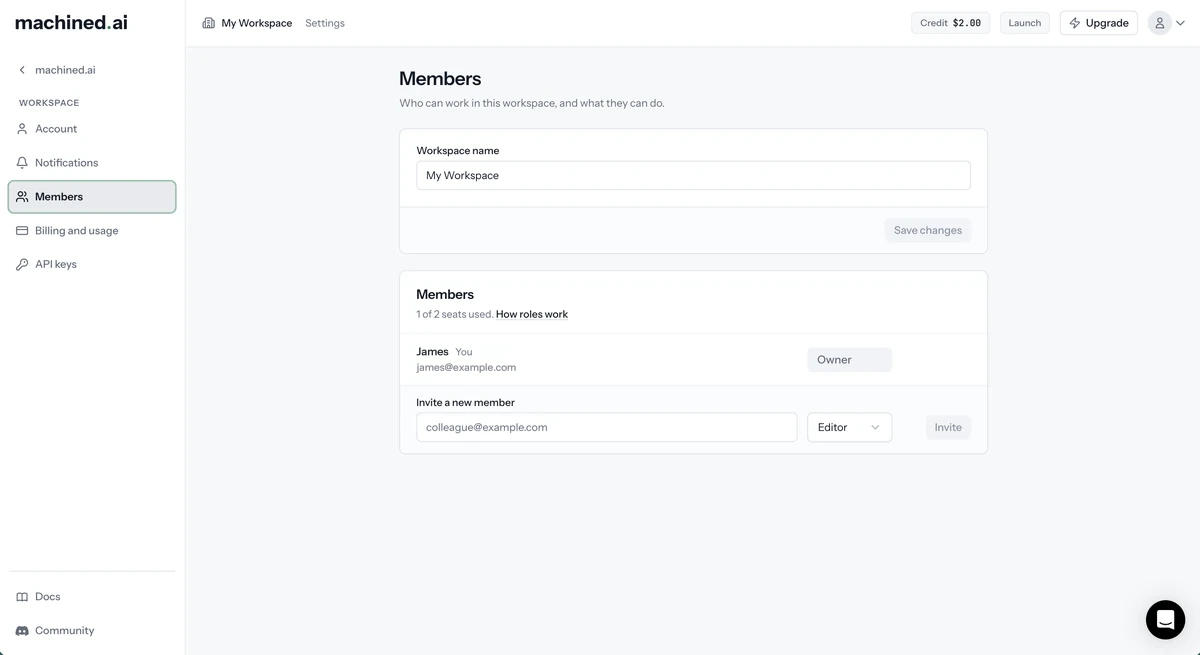The image size is (1200, 655).
Task: Click the Owner role badge
Action: click(849, 360)
